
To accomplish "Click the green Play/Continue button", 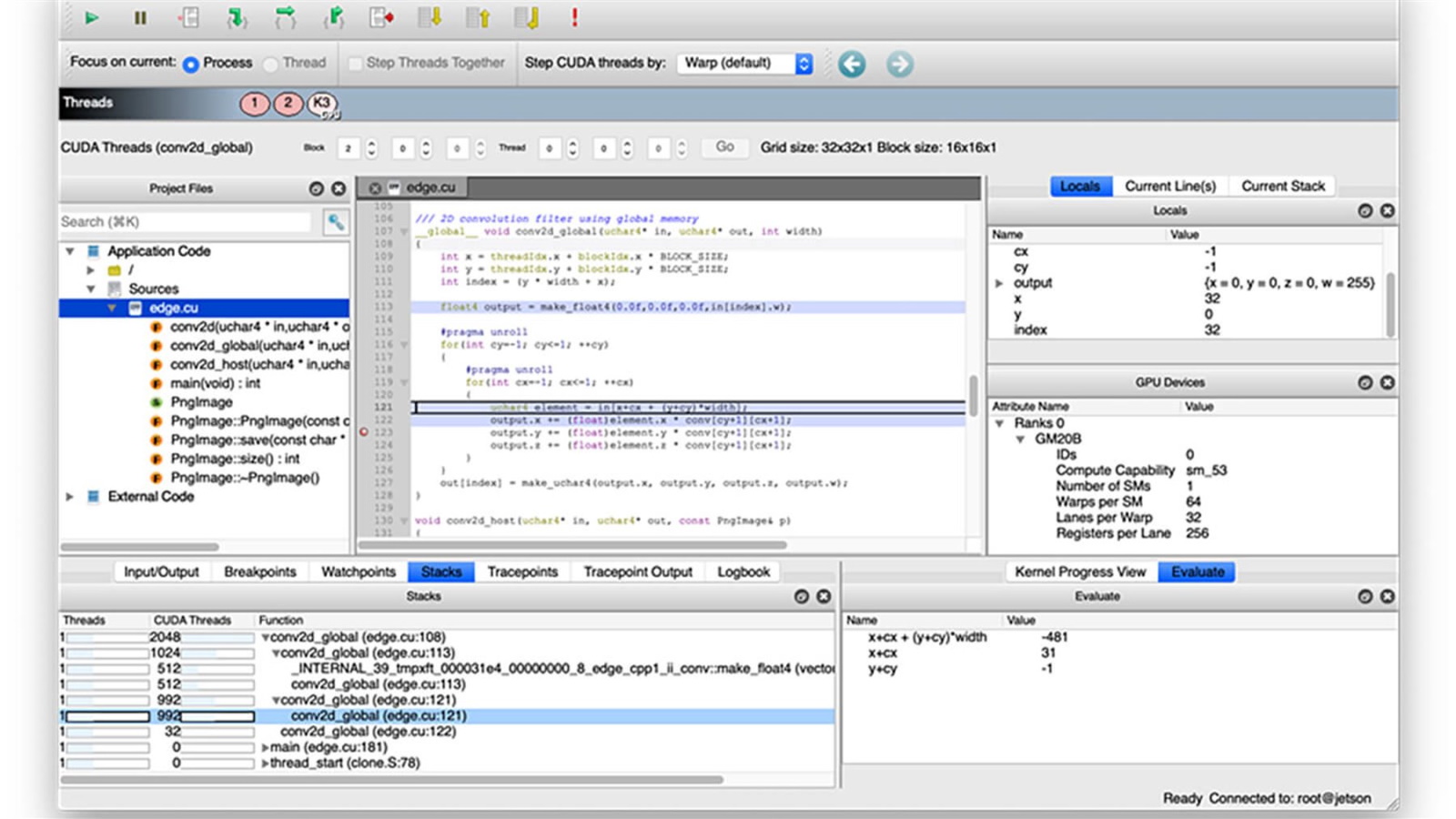I will (91, 17).
